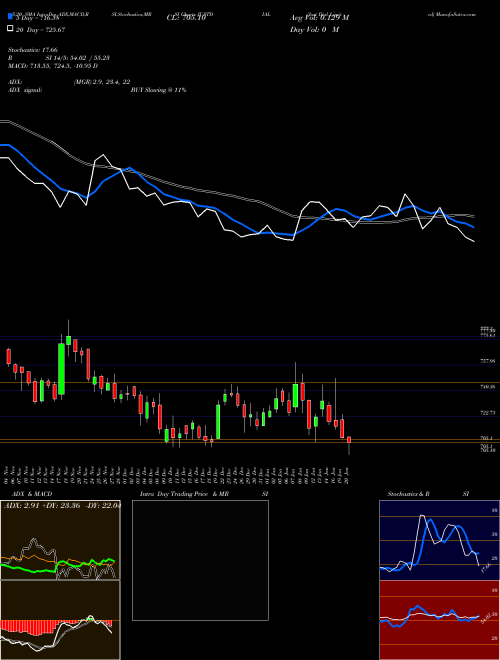This screenshot has width=500, height=660.
Task: Click the 'BUY Slowing @ 11%' signal text
Action: 158,90
